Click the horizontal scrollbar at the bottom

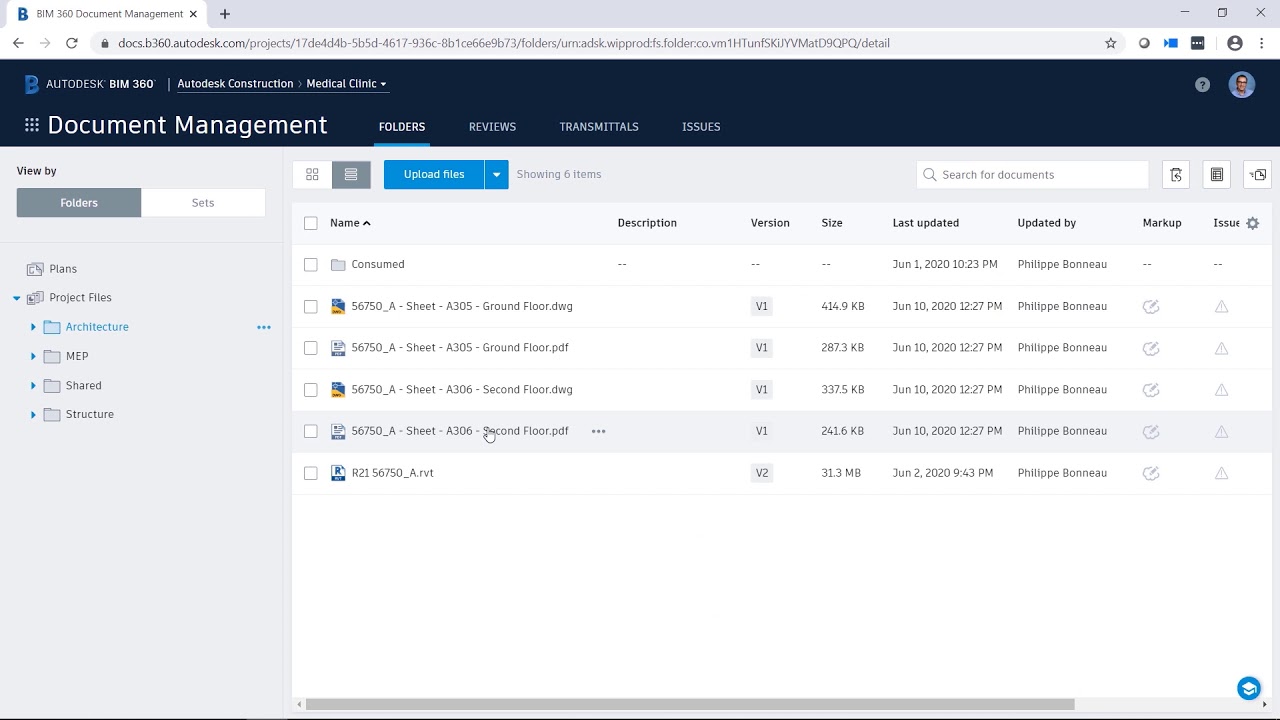coord(690,704)
